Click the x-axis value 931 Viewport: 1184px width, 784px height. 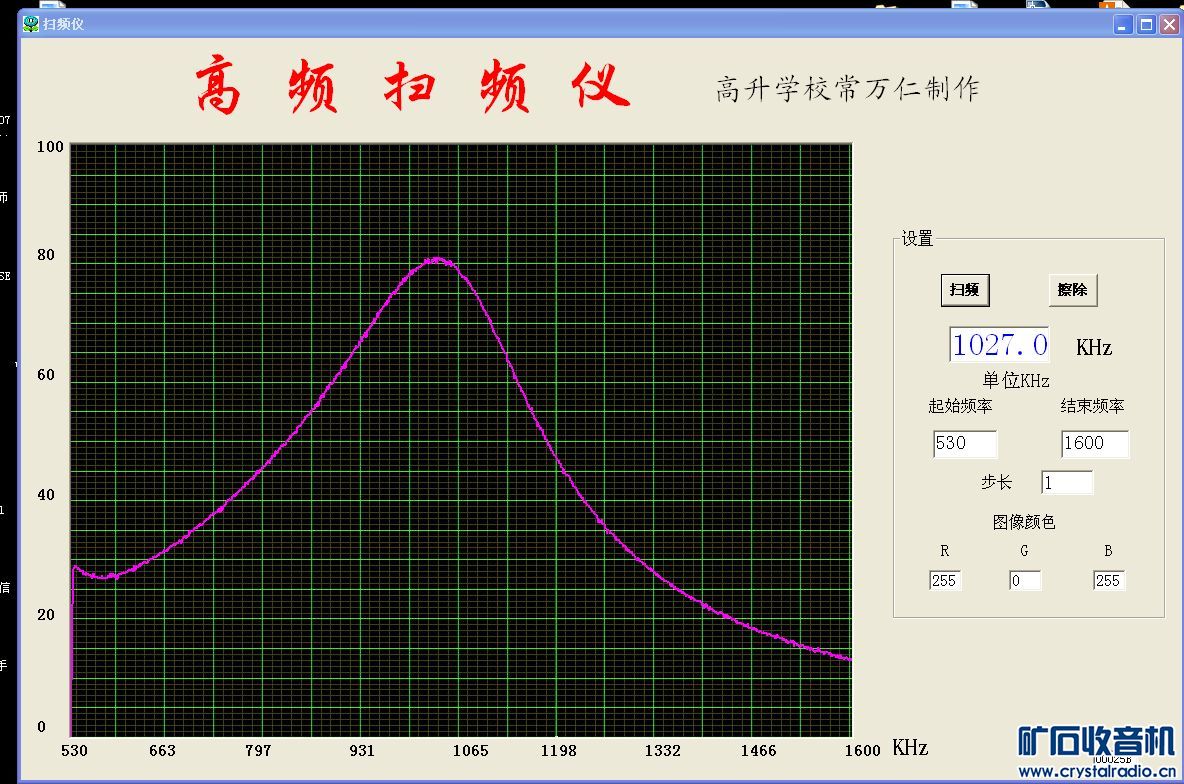coord(362,751)
